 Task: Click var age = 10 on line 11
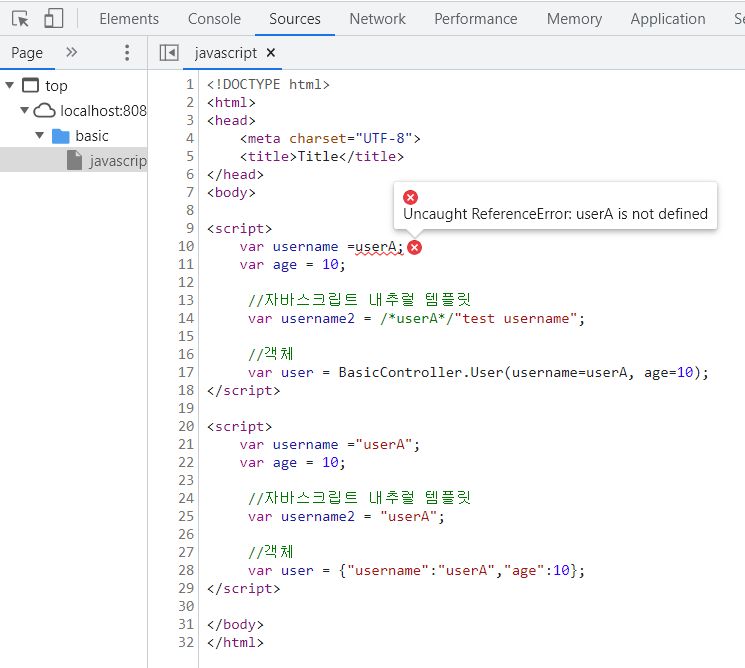[x=293, y=265]
